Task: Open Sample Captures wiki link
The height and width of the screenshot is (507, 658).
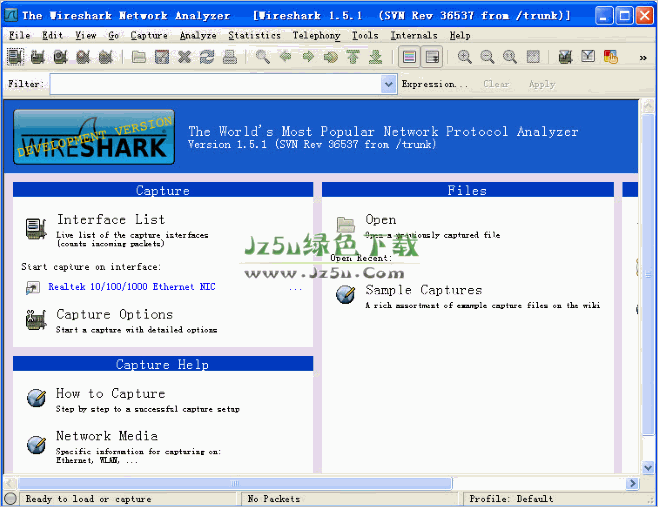Action: pyautogui.click(x=423, y=290)
